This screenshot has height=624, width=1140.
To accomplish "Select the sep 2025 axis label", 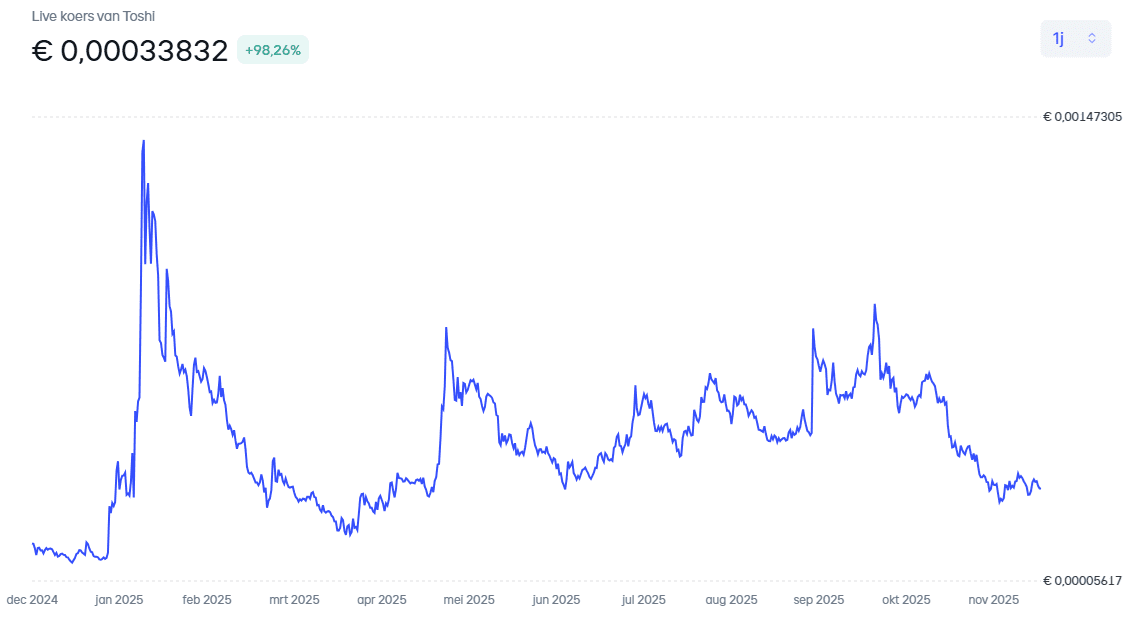I will pos(819,600).
